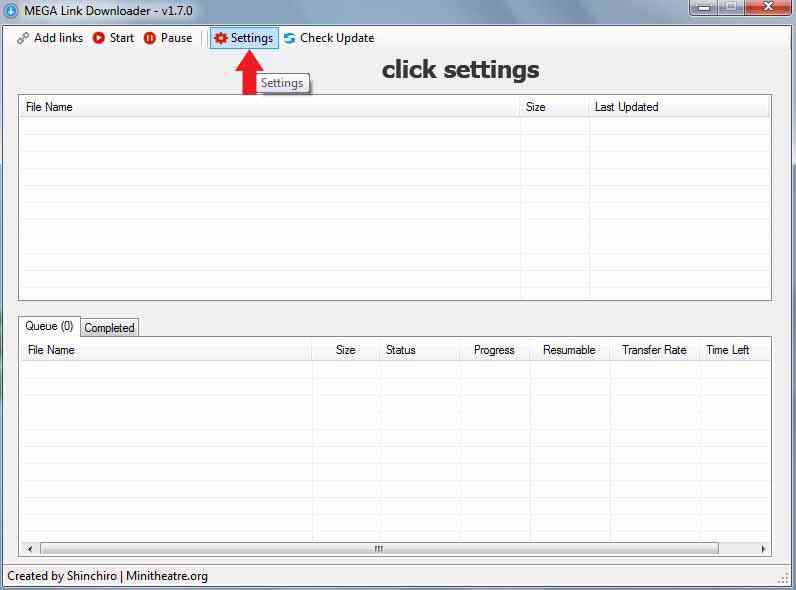Click "Created by Shinchiro | Minitheatre.org" status text

point(108,576)
